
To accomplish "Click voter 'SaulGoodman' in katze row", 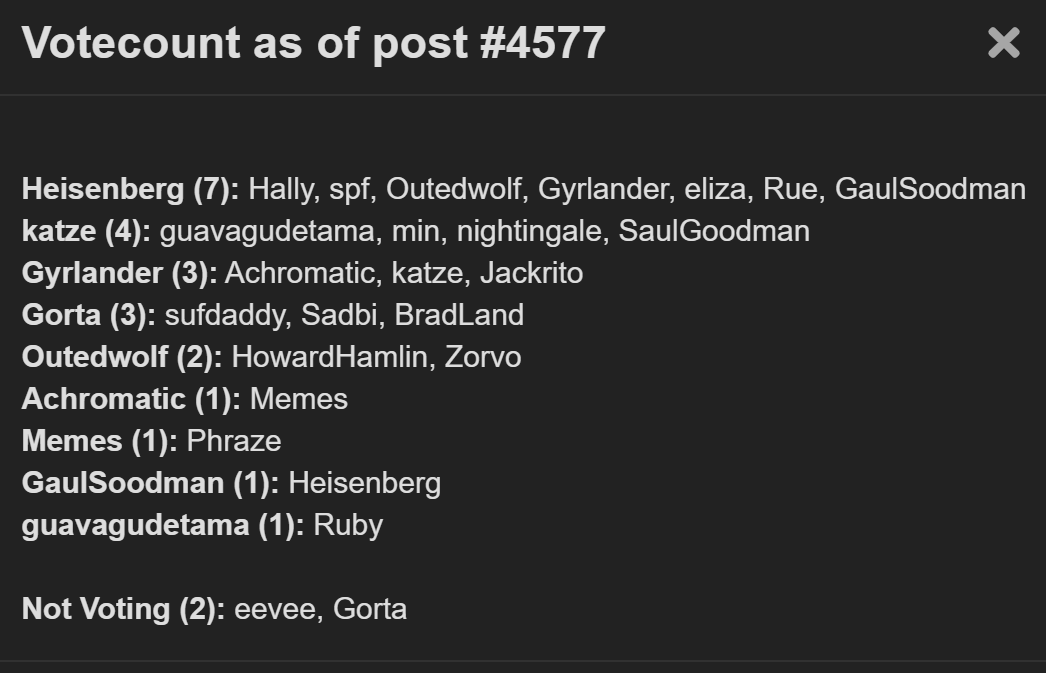I will (714, 231).
